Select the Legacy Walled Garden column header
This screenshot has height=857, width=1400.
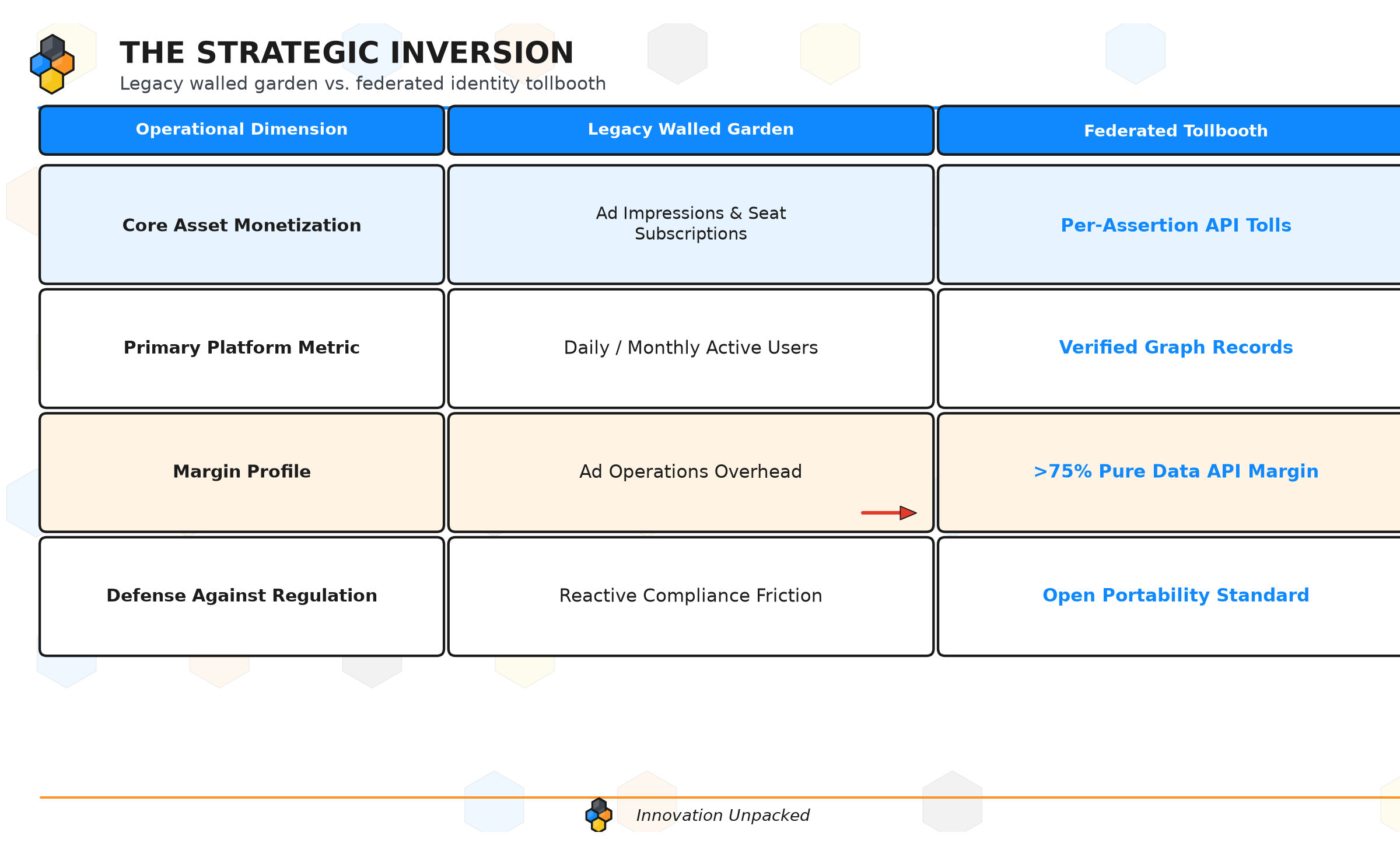(691, 130)
